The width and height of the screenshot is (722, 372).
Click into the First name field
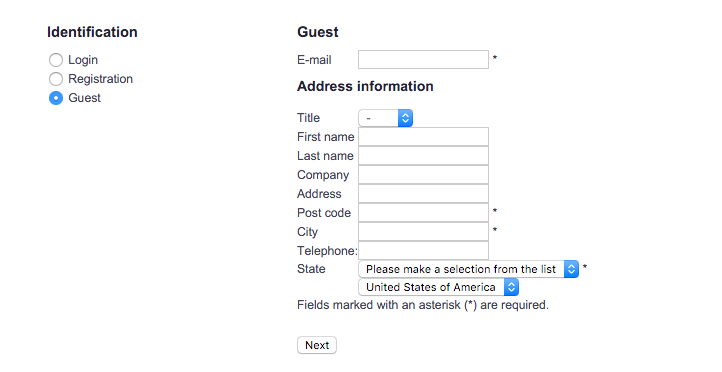423,137
